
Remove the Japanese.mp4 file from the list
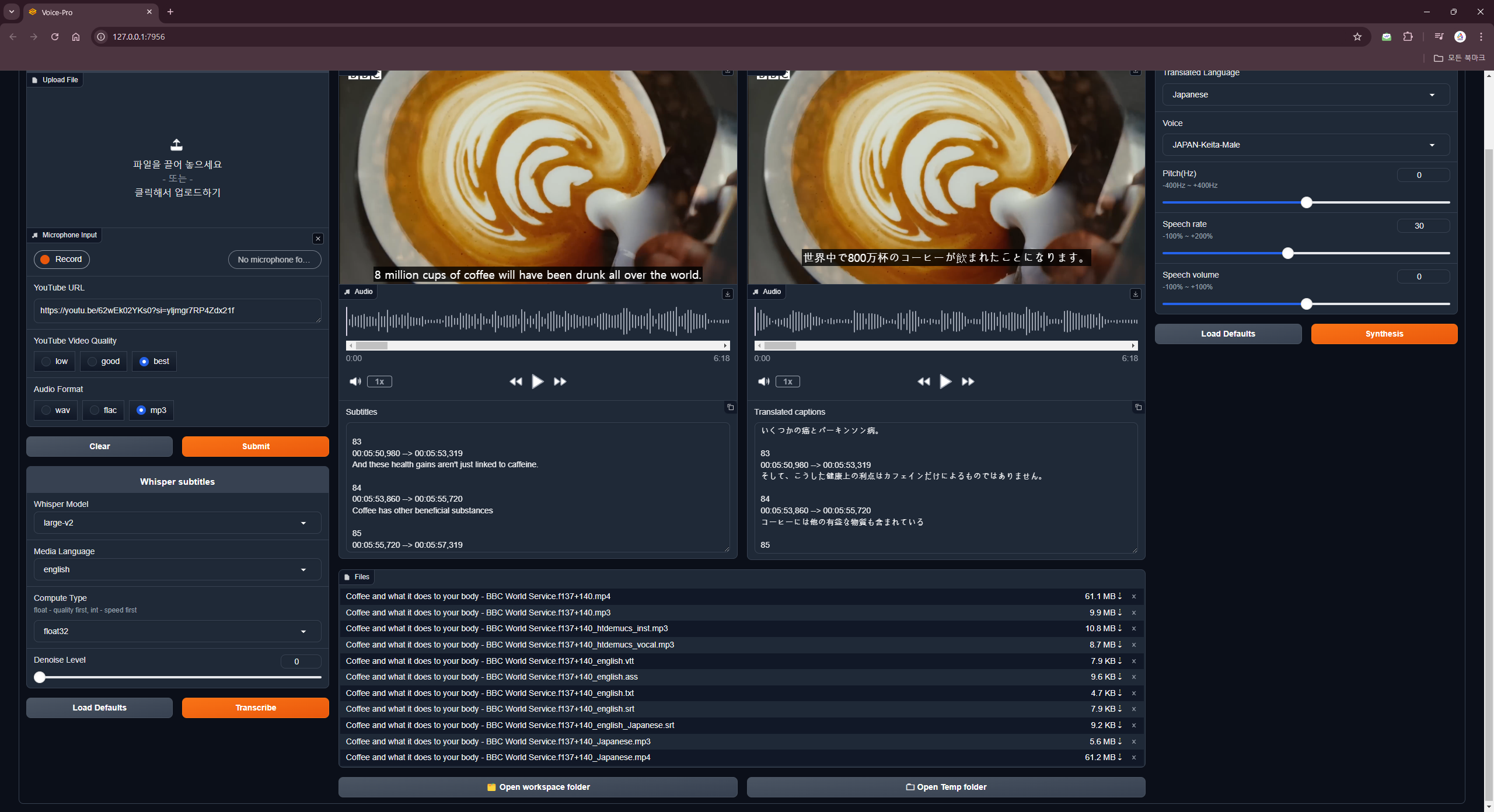click(x=1134, y=757)
